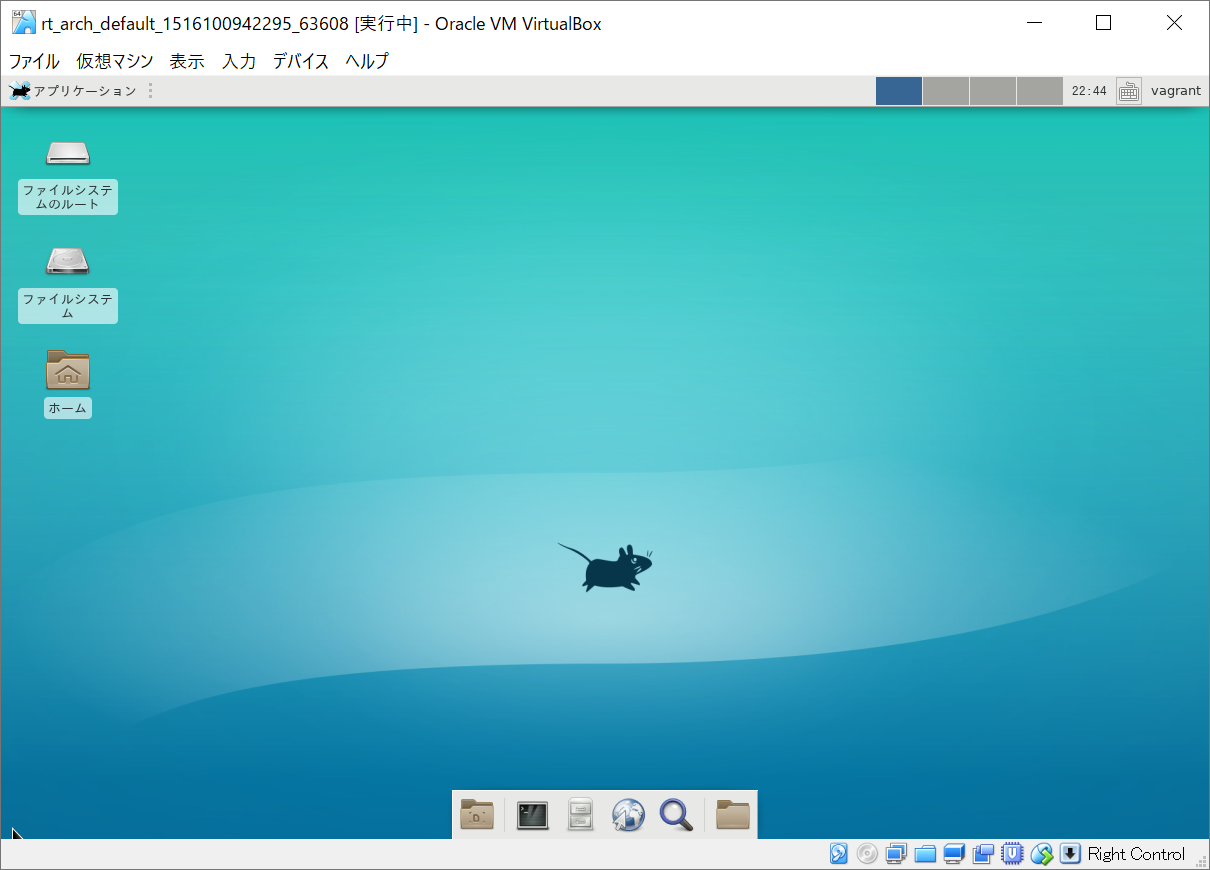Click the optical drive status icon
Viewport: 1210px width, 870px height.
click(x=867, y=854)
